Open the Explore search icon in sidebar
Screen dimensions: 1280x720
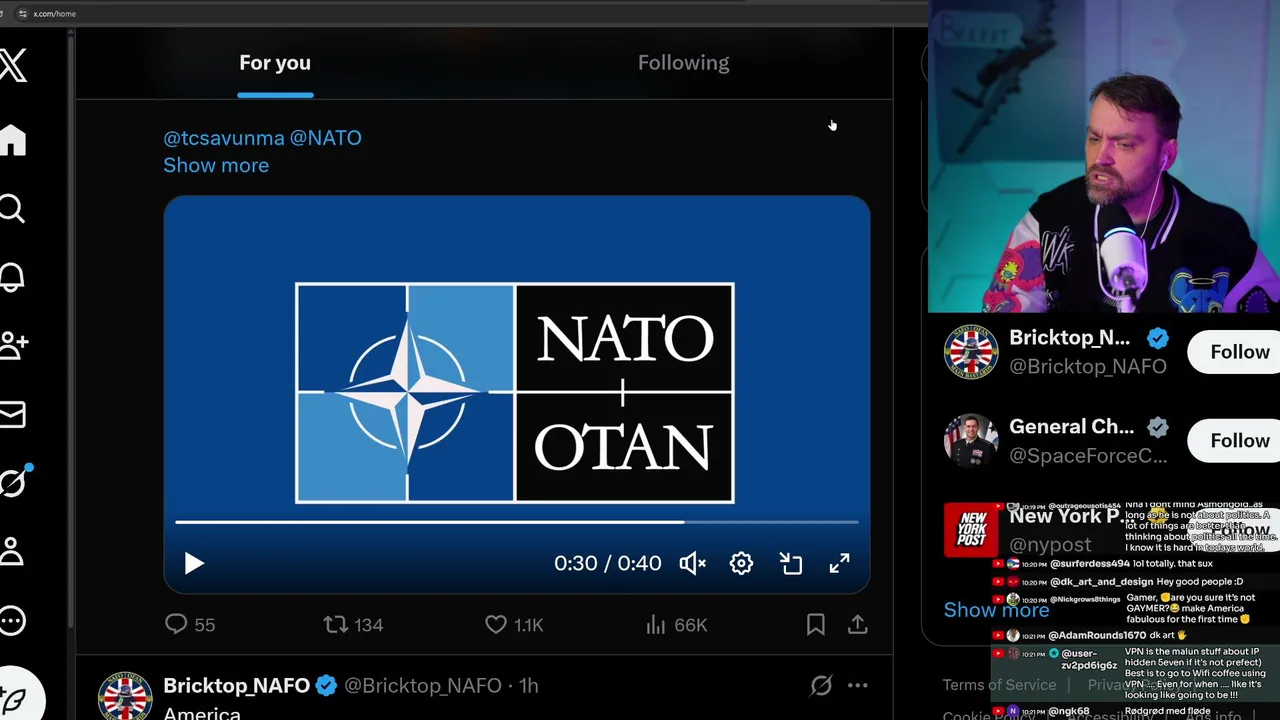[x=12, y=209]
